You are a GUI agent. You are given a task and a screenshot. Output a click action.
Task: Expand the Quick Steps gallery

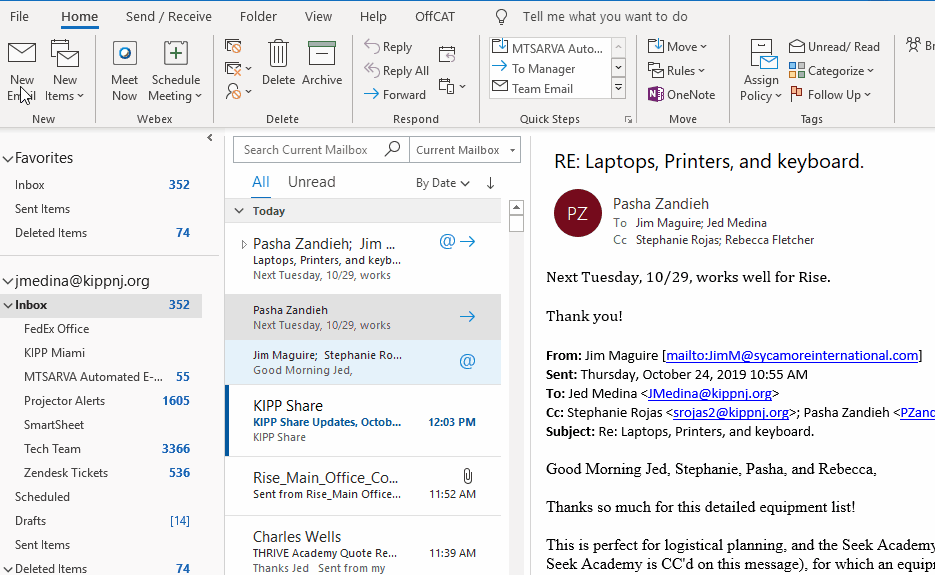618,89
